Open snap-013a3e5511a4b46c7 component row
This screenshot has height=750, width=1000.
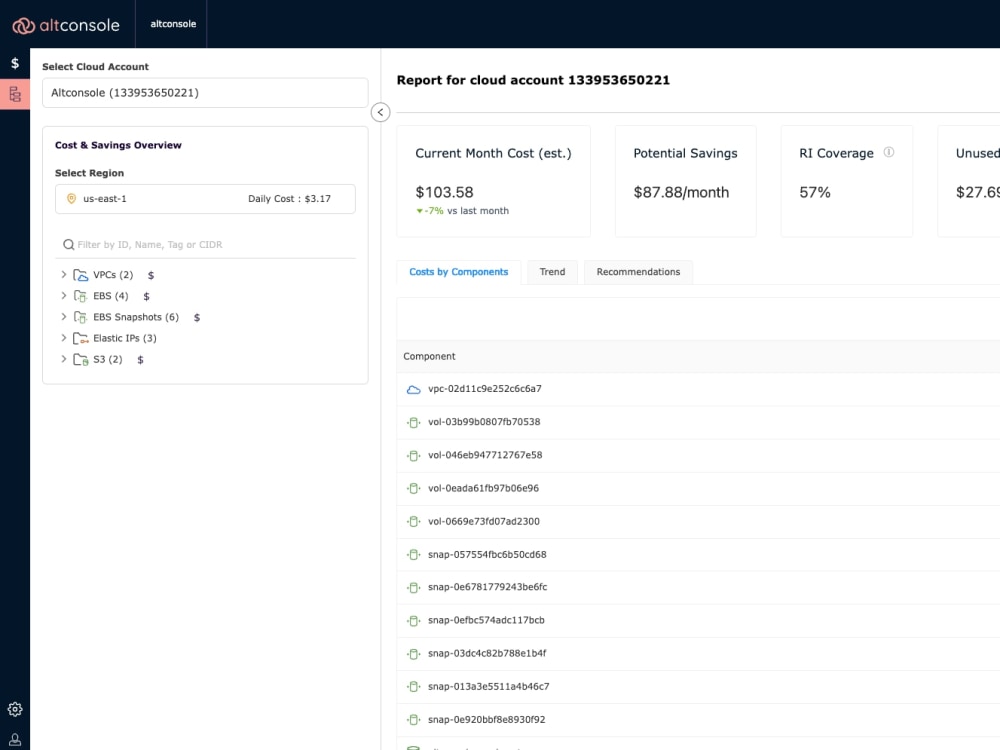(698, 687)
